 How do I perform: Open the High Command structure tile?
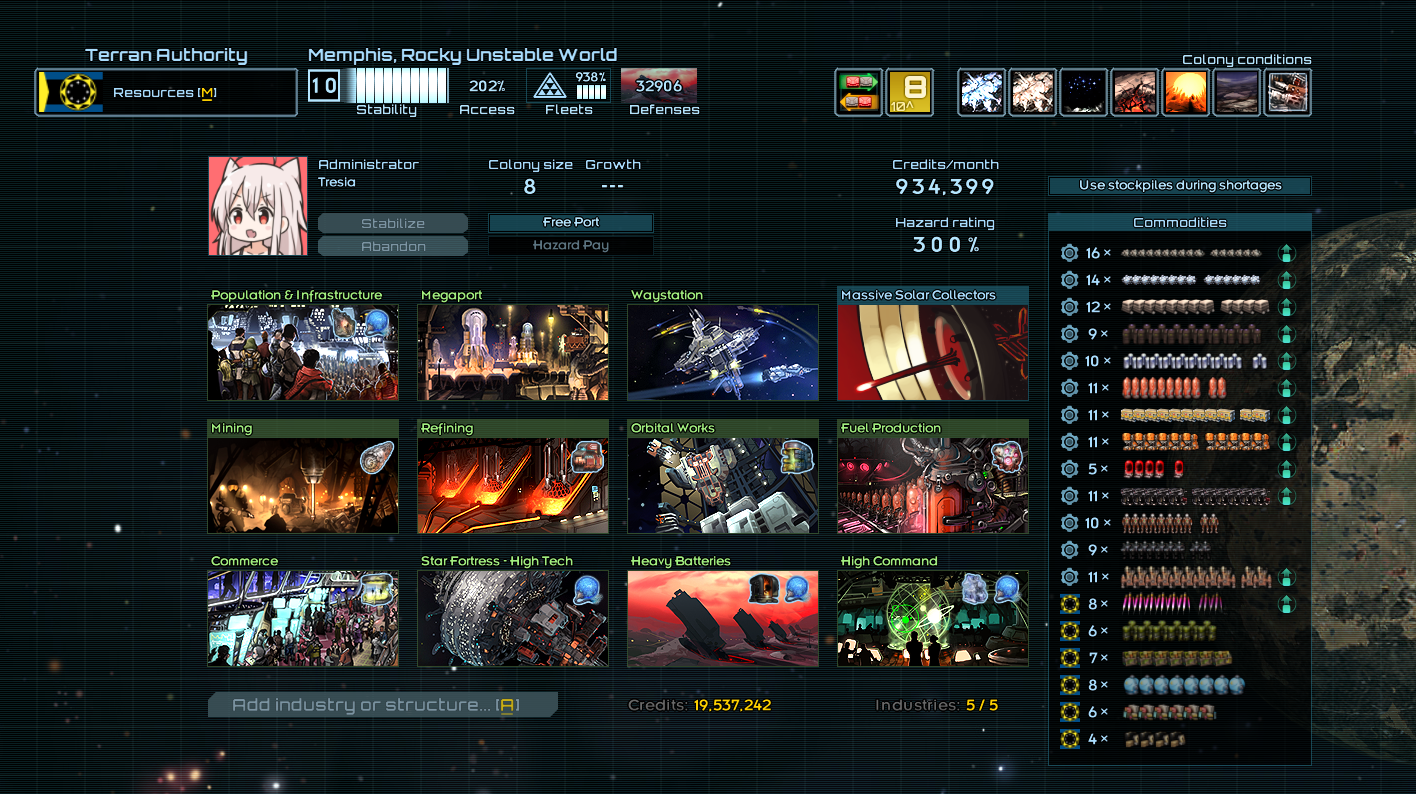[932, 618]
